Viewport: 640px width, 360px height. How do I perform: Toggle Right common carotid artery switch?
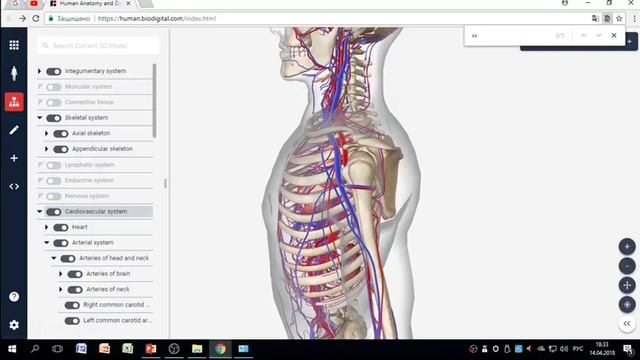pyautogui.click(x=72, y=305)
